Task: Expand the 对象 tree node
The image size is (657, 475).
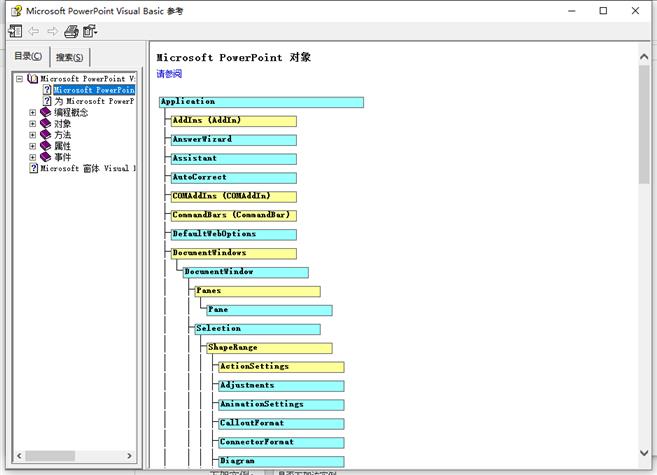Action: [x=32, y=124]
